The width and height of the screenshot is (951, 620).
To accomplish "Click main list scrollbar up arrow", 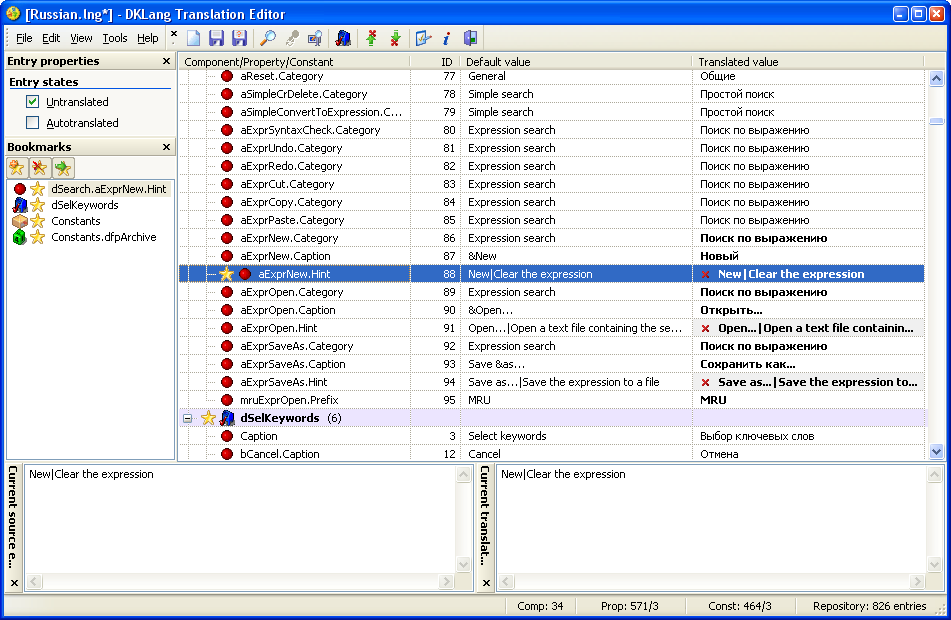I will click(x=936, y=78).
